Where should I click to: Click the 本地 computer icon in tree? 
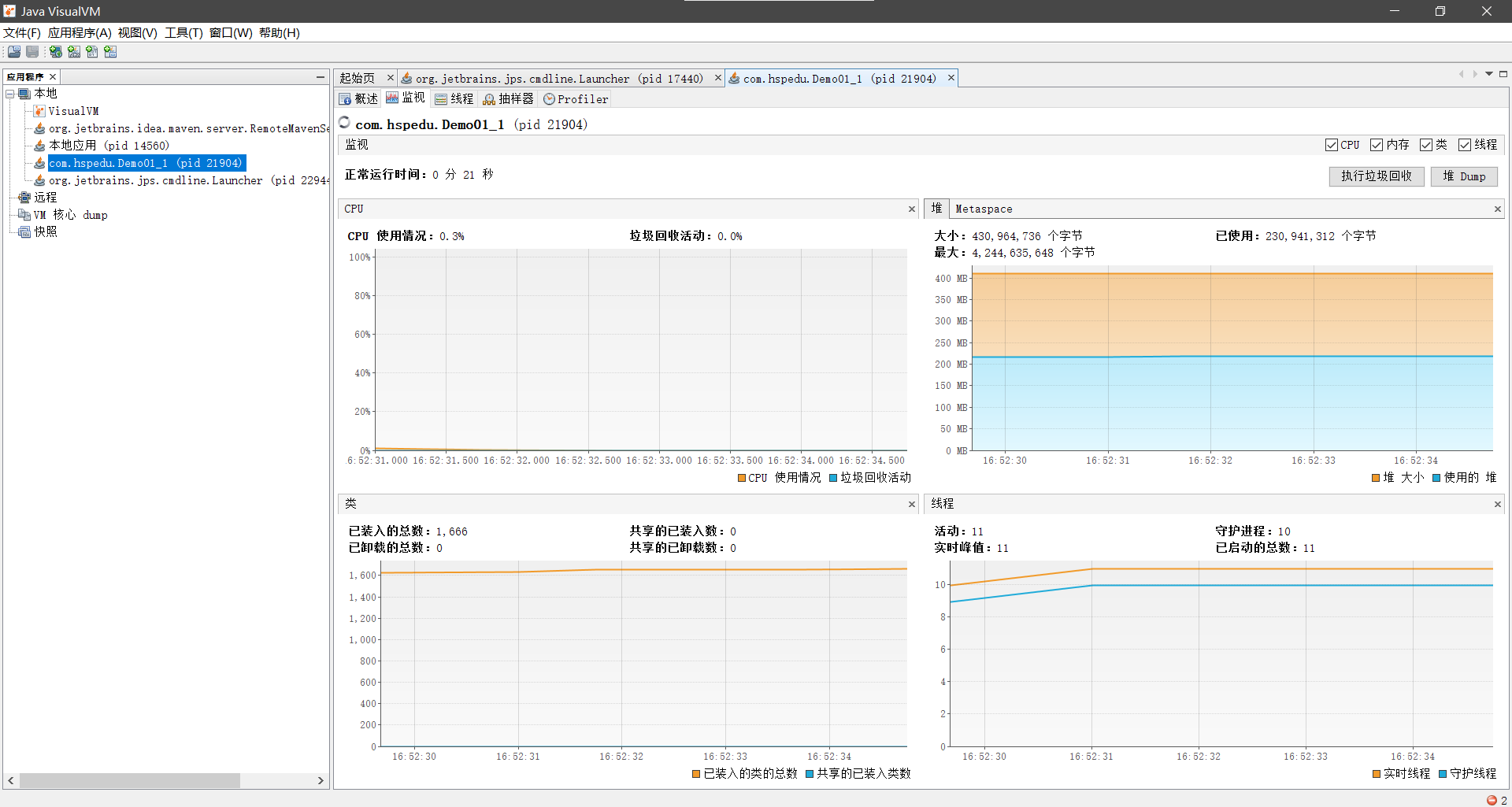tap(24, 94)
